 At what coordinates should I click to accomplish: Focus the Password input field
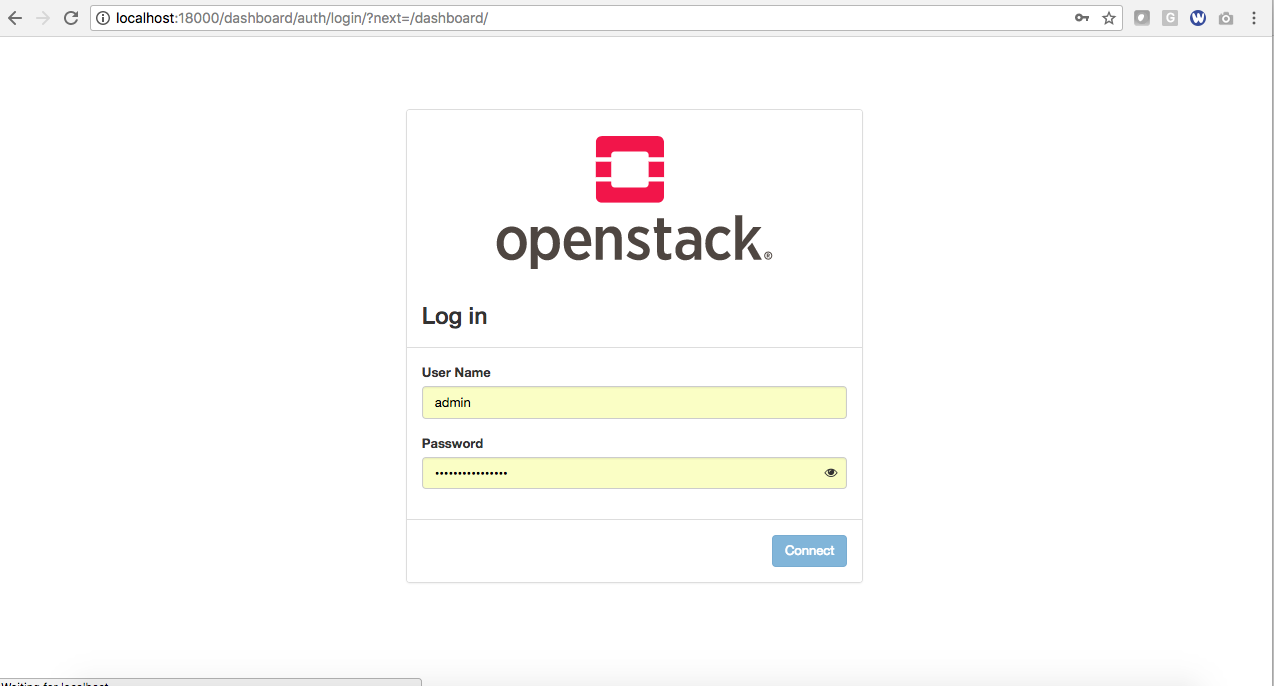(634, 473)
